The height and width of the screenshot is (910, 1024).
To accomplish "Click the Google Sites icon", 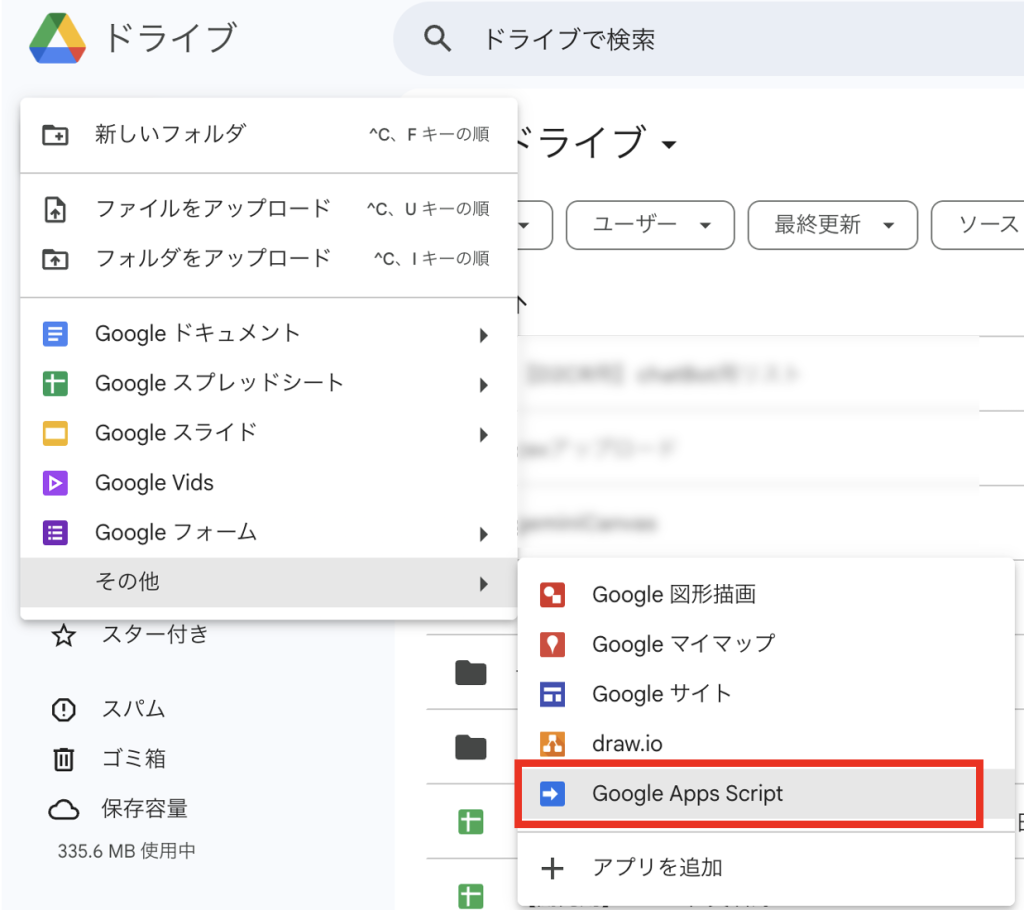I will [552, 694].
